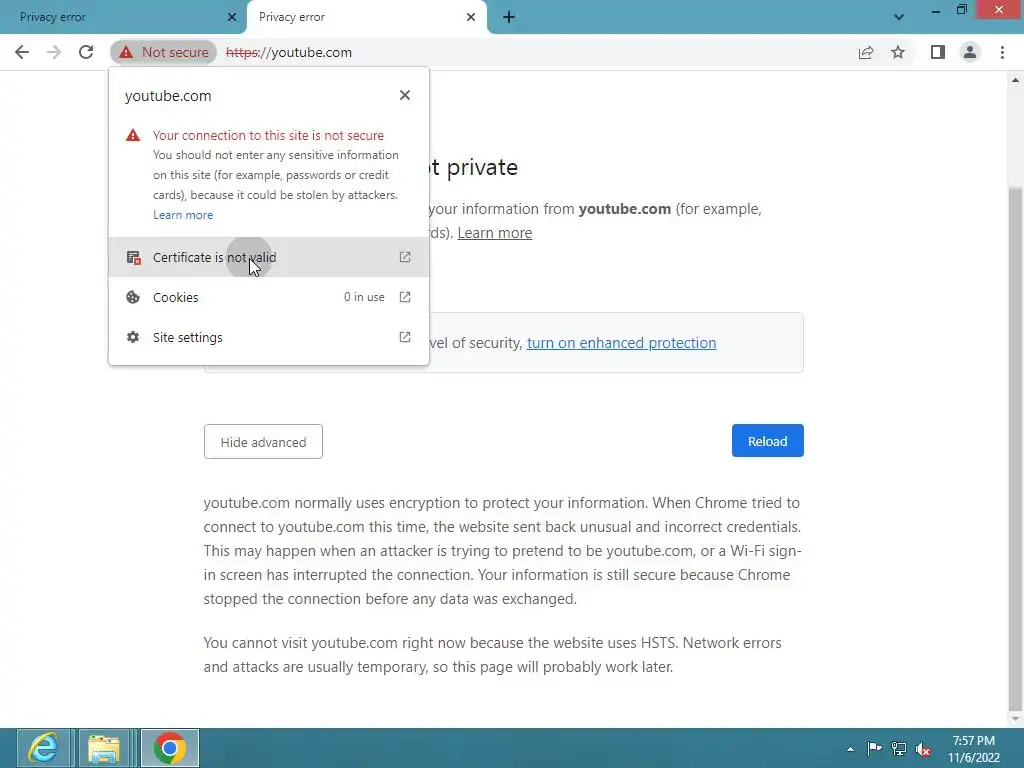This screenshot has height=768, width=1024.
Task: Go back using the browser back arrow
Action: click(22, 52)
